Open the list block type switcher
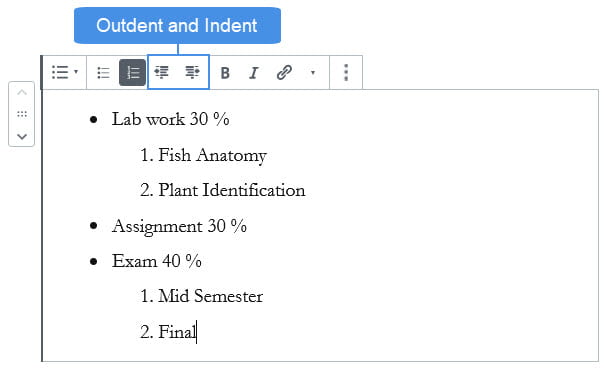604x368 pixels. pos(64,72)
